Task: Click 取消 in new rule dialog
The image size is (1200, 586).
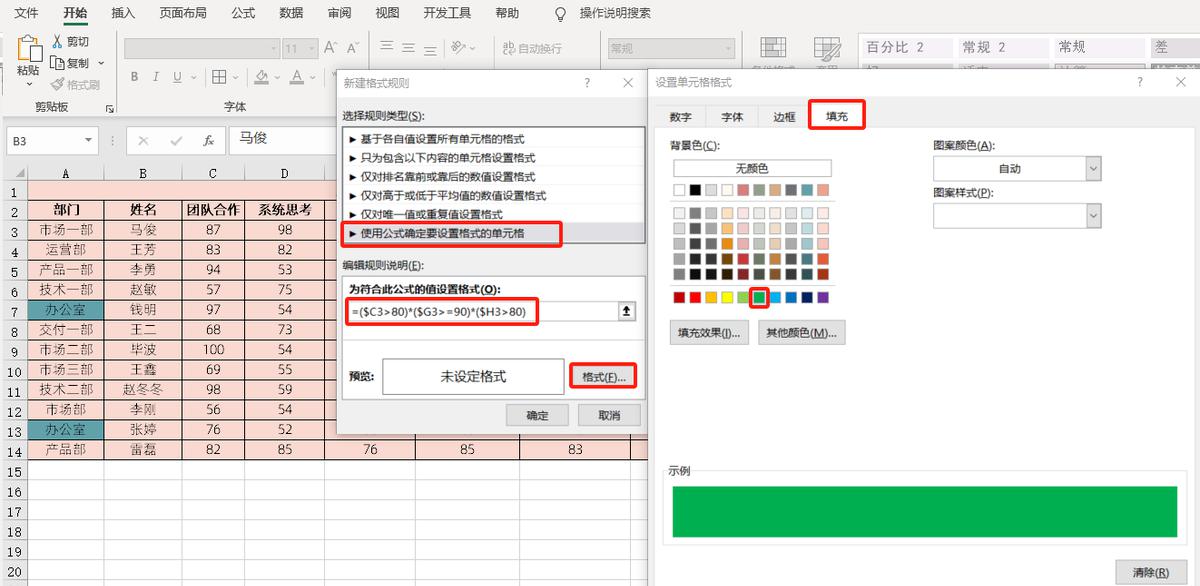Action: [x=609, y=415]
